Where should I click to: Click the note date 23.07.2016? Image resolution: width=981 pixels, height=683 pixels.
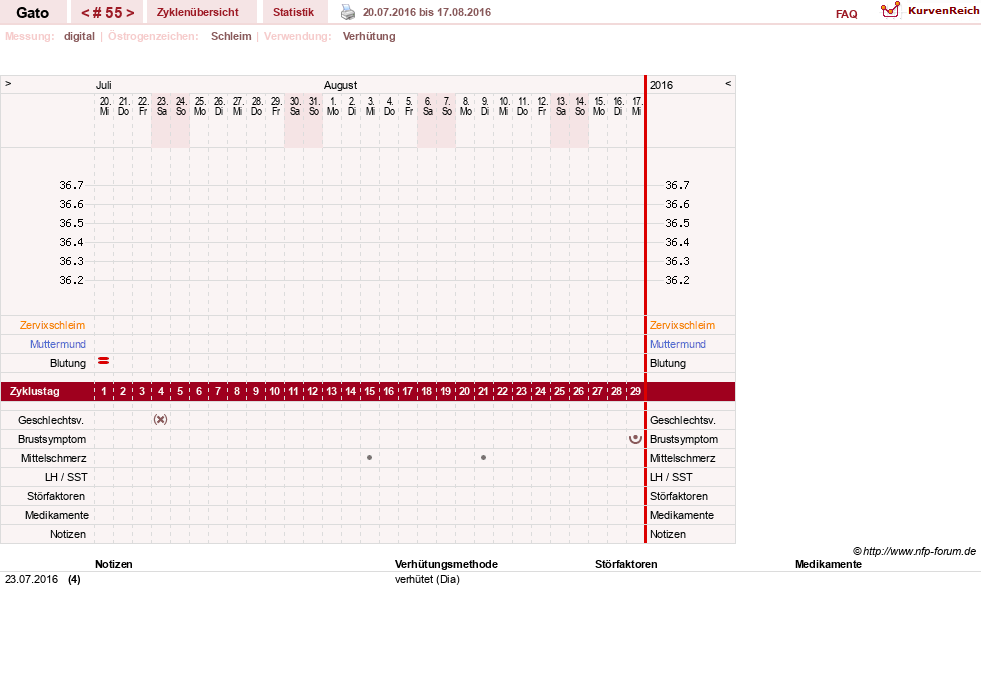pyautogui.click(x=31, y=579)
